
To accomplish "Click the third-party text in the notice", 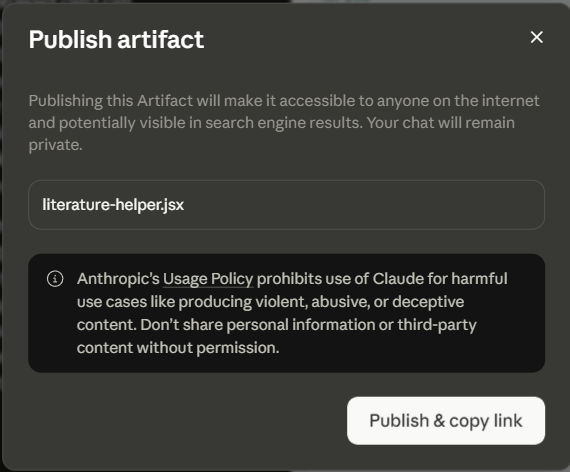I will [437, 325].
